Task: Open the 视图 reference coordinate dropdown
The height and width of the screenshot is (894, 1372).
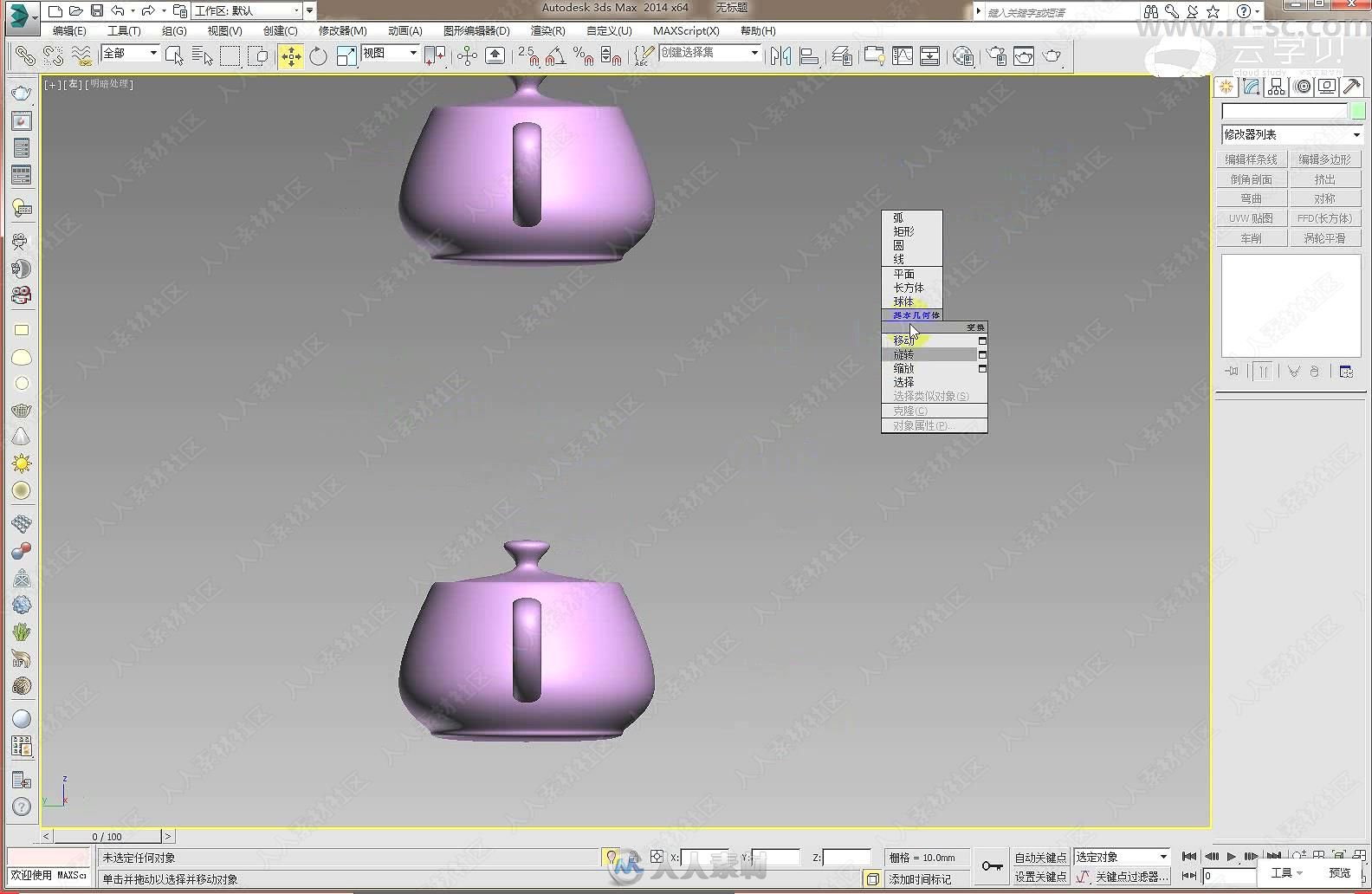Action: [390, 53]
